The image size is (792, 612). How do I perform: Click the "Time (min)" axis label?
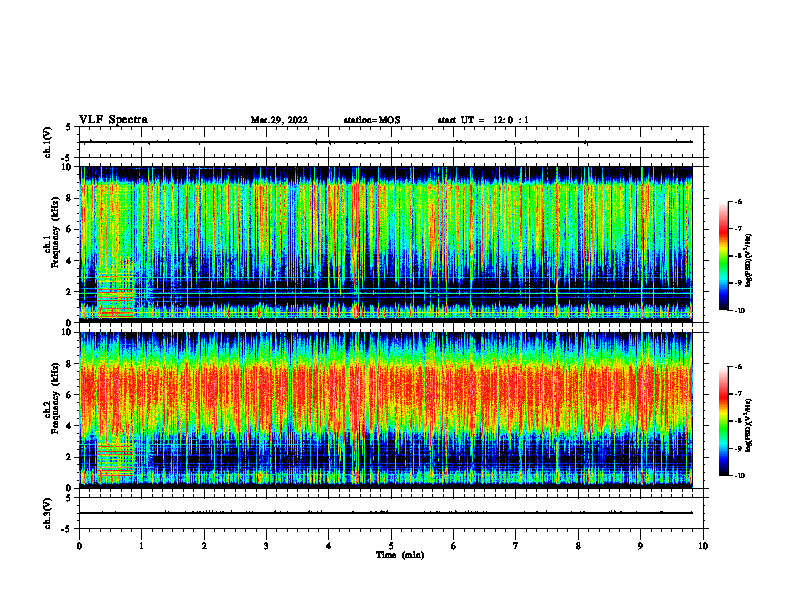point(400,555)
